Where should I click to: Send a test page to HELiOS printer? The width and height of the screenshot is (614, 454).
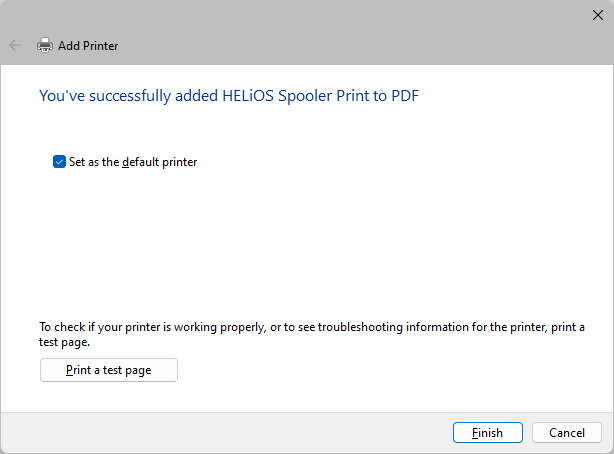tap(109, 370)
